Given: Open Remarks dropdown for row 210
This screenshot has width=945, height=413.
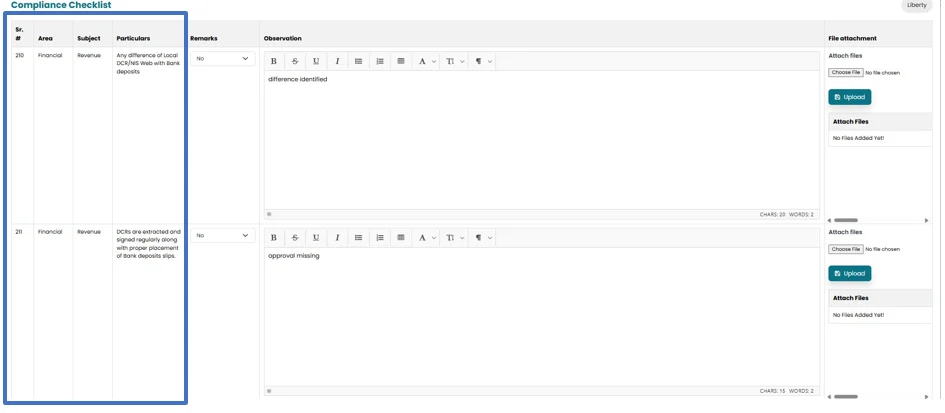Looking at the screenshot, I should pos(223,59).
